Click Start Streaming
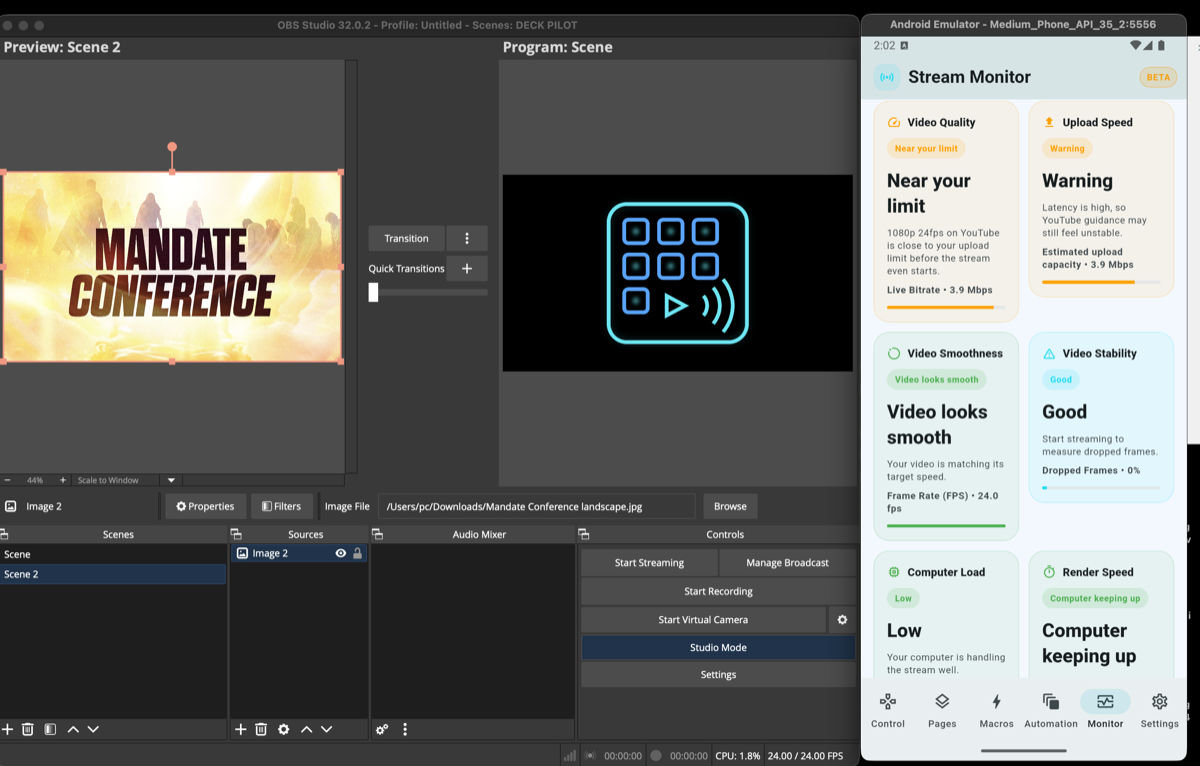Image resolution: width=1200 pixels, height=766 pixels. (648, 562)
